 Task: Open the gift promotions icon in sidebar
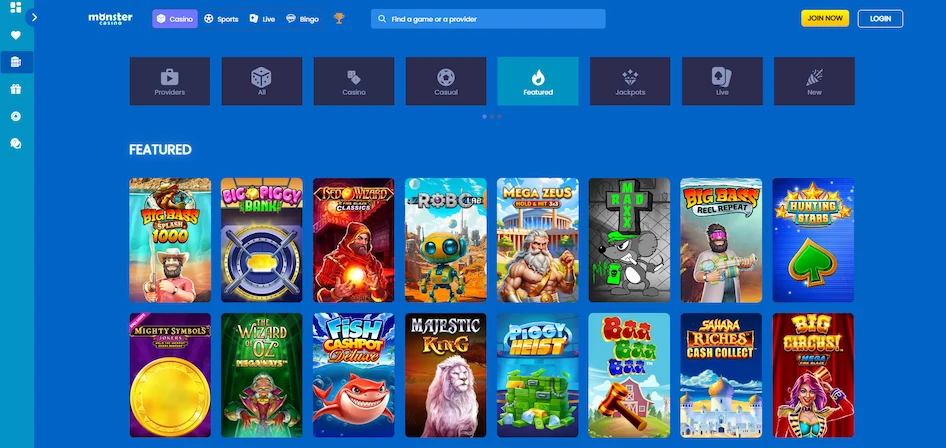tap(16, 89)
